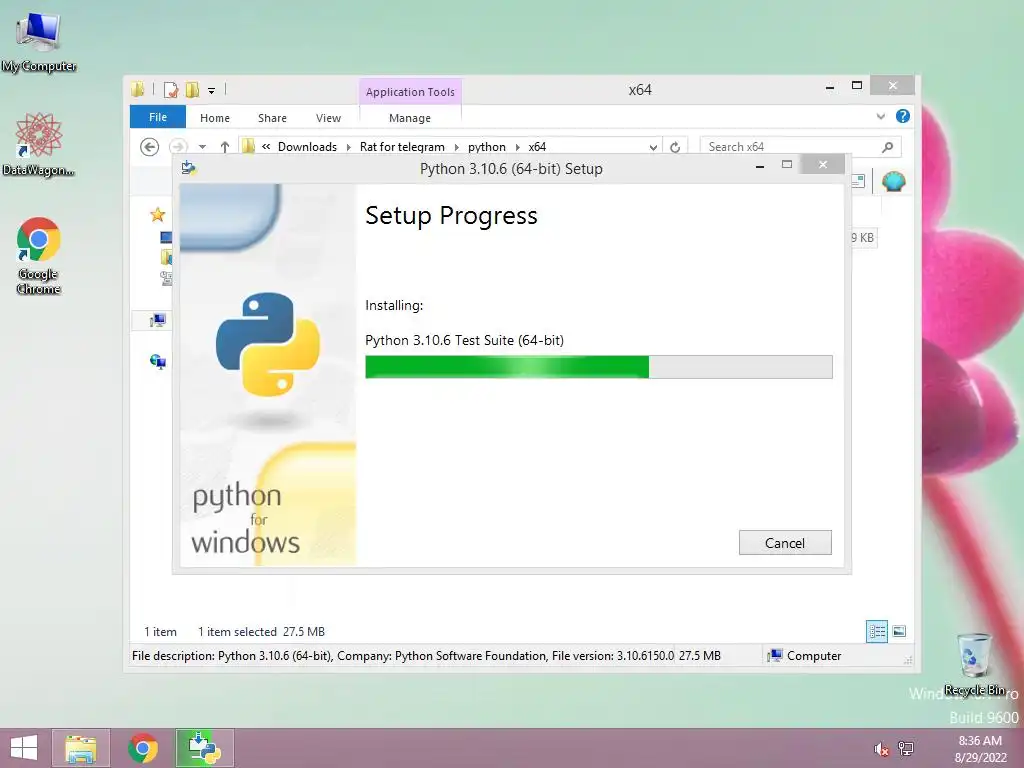Open the Manage ribbon tab
1024x768 pixels.
pos(410,118)
